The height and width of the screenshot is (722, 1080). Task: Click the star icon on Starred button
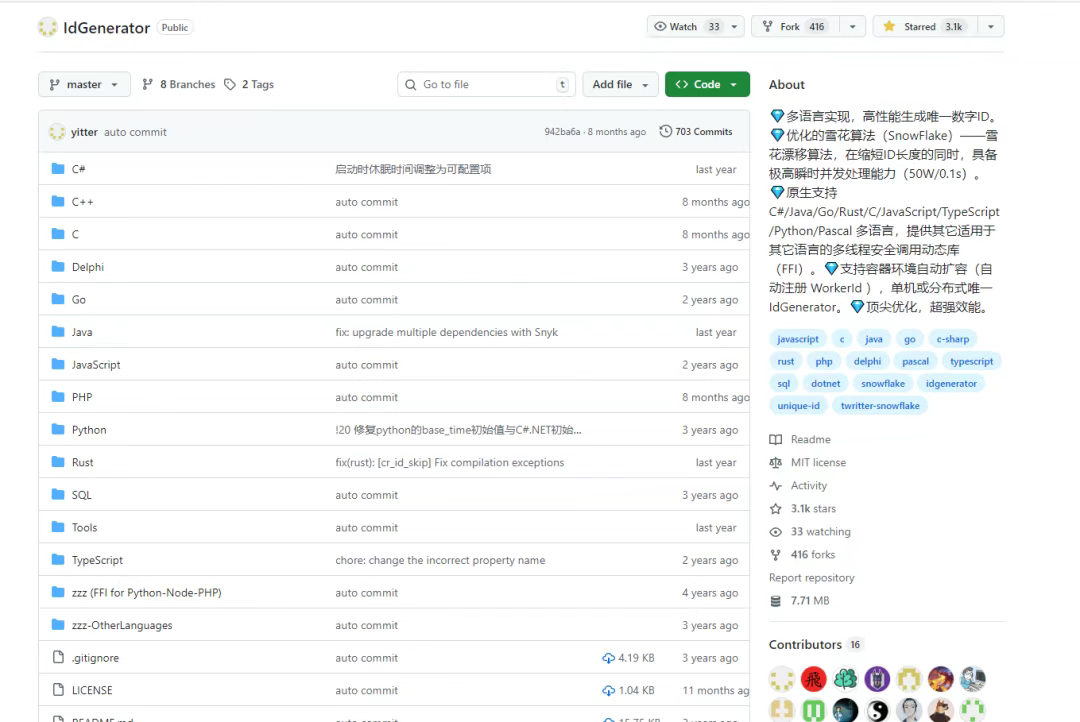(889, 26)
